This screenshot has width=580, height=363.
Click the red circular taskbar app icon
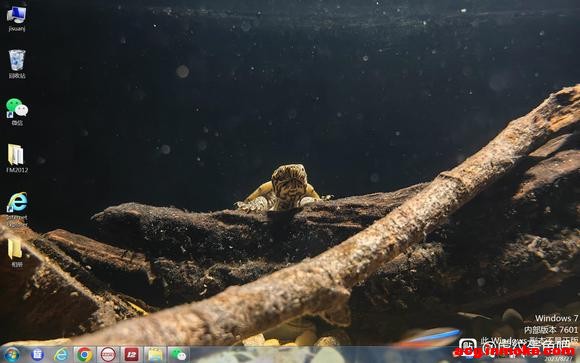click(x=108, y=355)
